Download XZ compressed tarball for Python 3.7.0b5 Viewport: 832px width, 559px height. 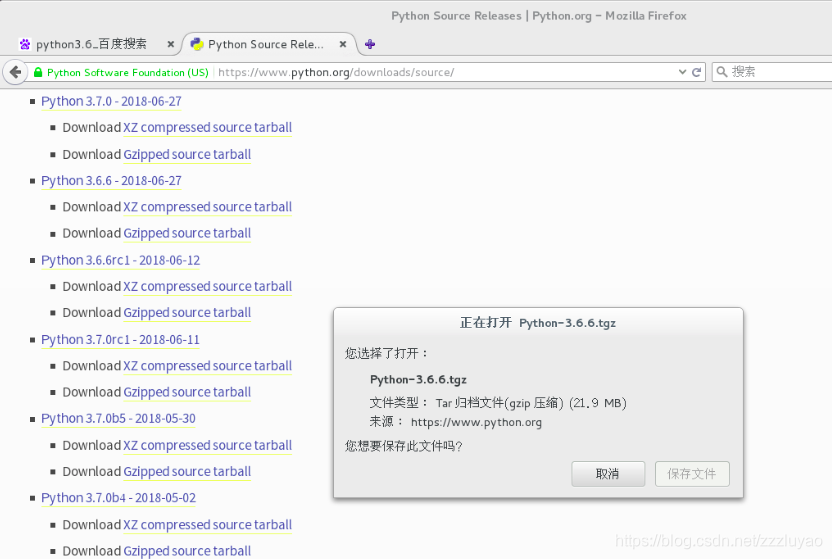point(207,446)
